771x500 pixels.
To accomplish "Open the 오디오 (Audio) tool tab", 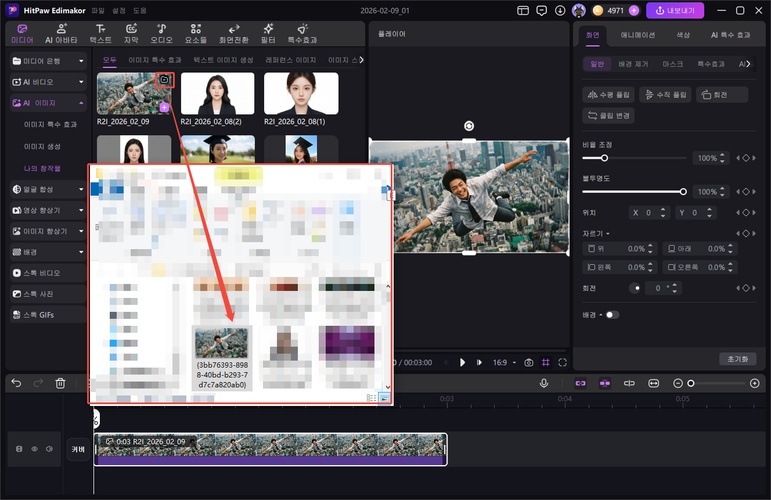I will tap(161, 34).
